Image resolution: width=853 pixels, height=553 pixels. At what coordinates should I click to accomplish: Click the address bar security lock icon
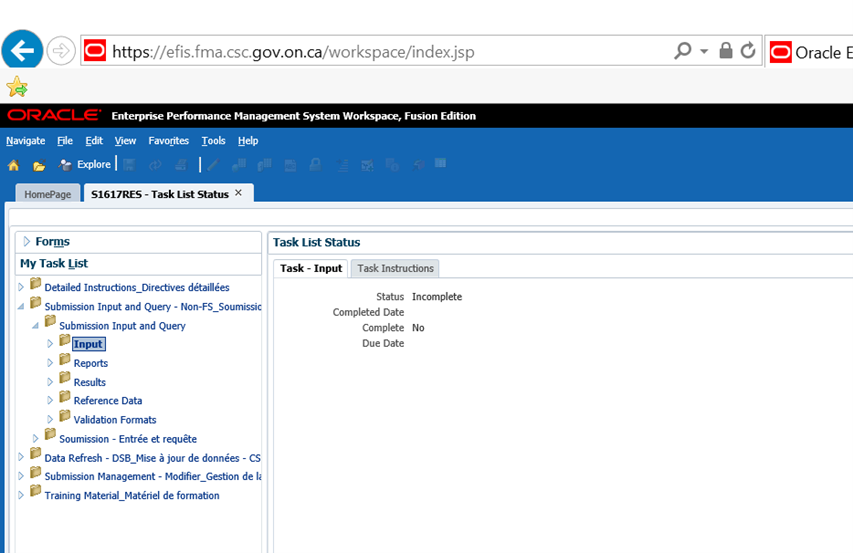tap(726, 50)
